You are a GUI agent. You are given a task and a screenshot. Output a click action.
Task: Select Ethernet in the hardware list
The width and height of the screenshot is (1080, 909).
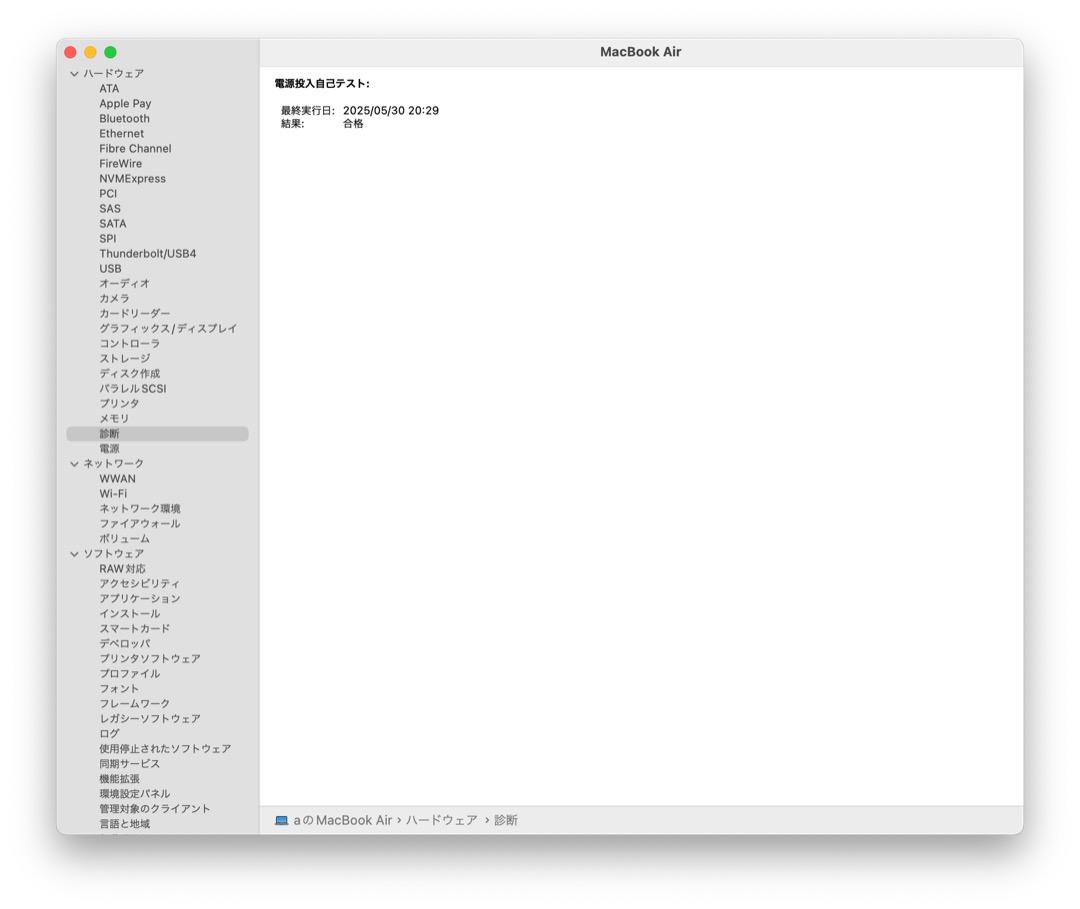coord(121,134)
